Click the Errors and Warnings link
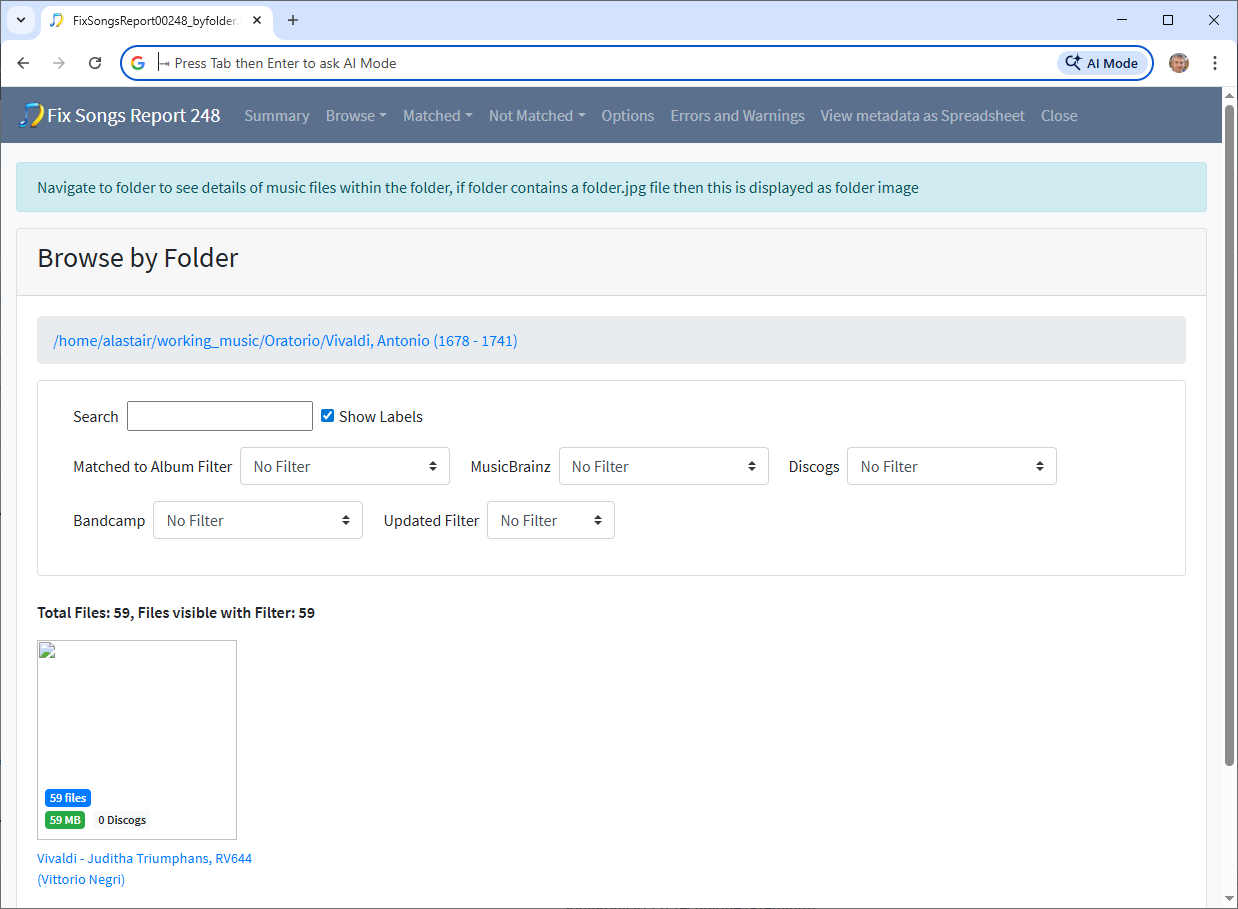 click(x=737, y=116)
